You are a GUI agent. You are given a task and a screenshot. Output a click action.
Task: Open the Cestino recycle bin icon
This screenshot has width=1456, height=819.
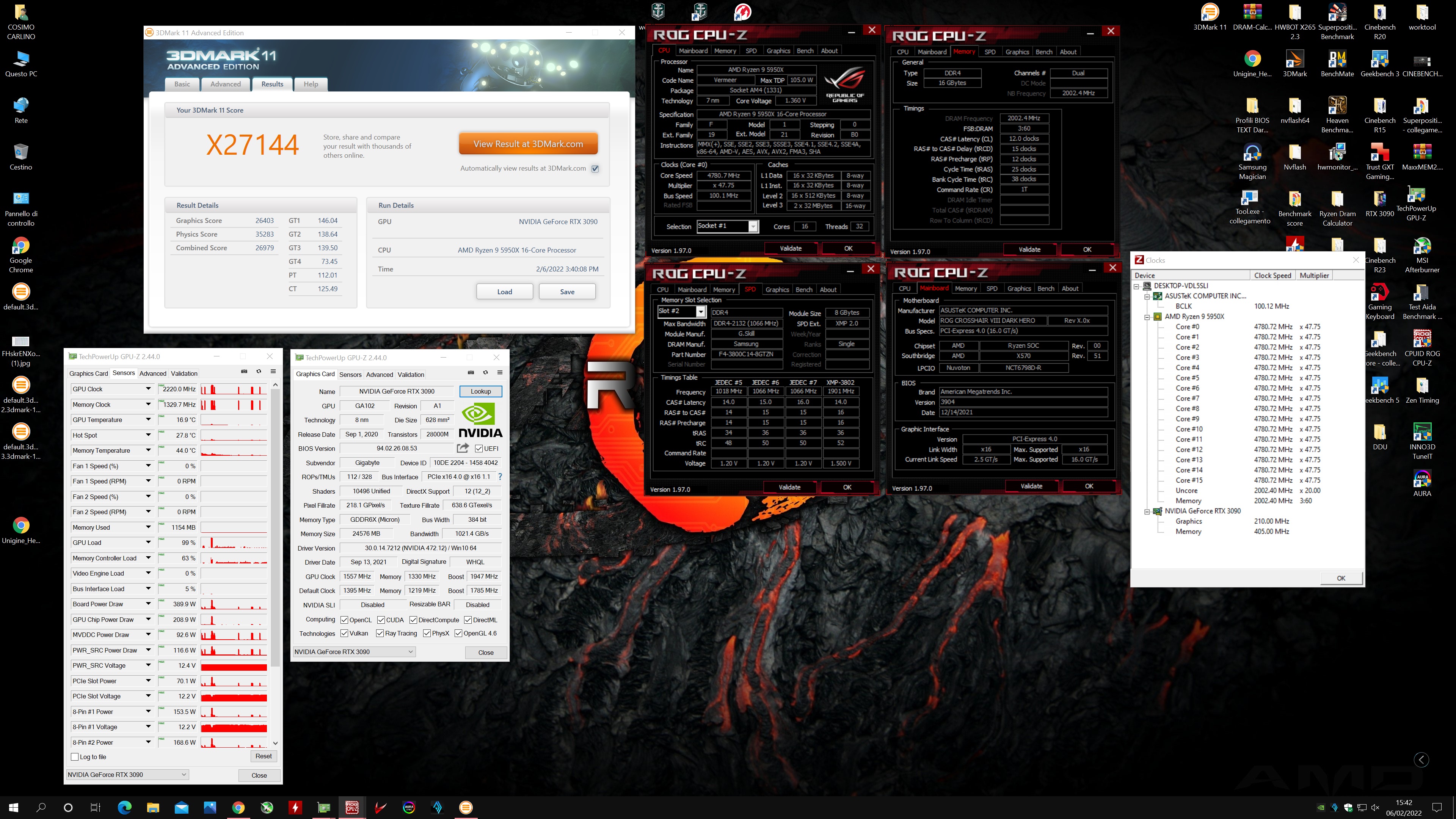click(21, 157)
